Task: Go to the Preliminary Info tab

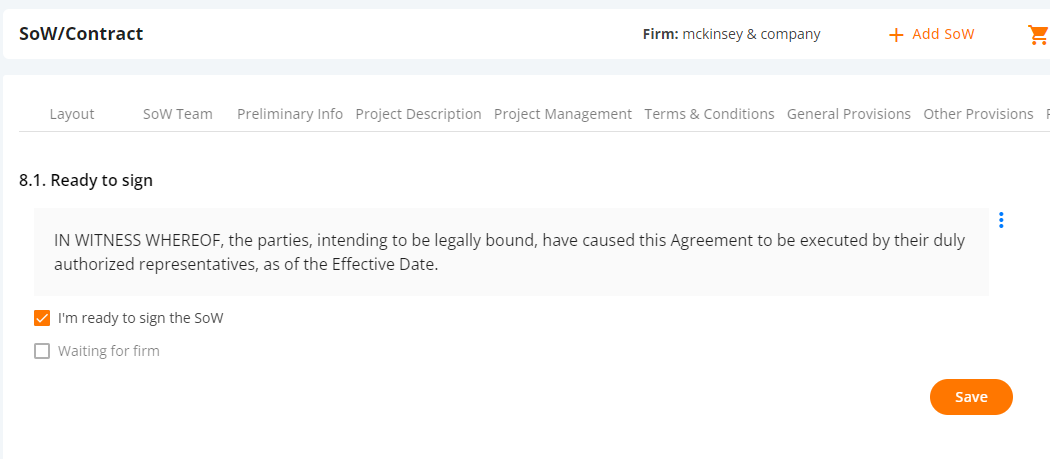Action: 290,115
